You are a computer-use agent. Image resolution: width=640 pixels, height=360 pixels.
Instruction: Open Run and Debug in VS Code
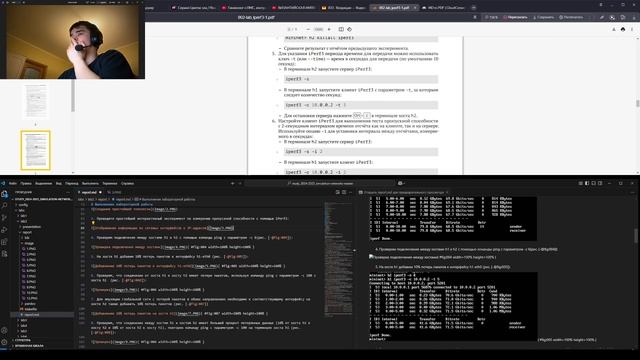[4, 230]
